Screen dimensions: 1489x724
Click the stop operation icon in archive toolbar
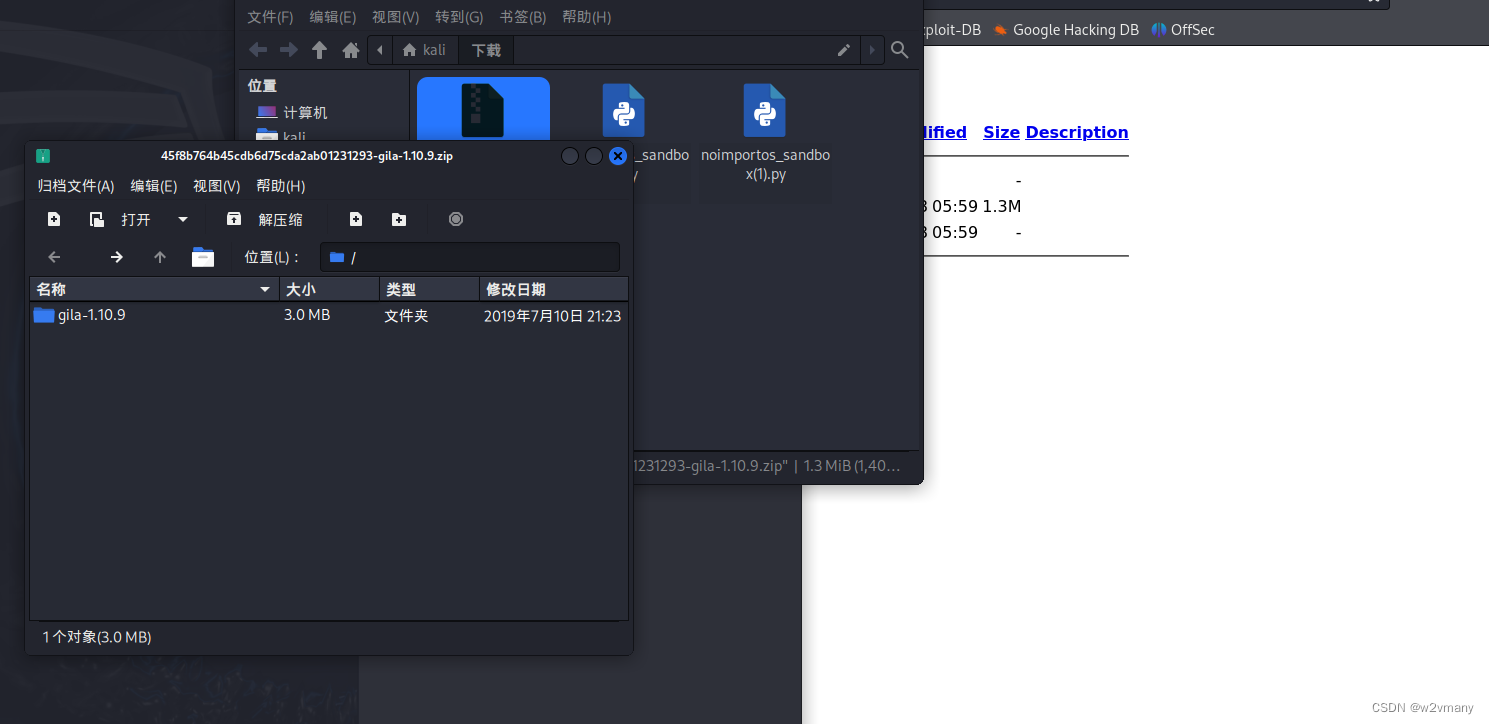[x=456, y=219]
